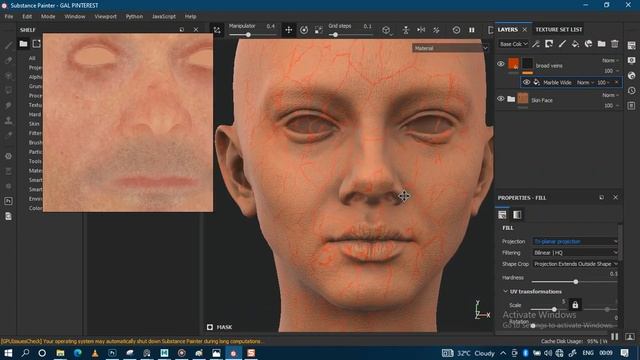Toggle visibility of Marble Wide effect

[527, 82]
